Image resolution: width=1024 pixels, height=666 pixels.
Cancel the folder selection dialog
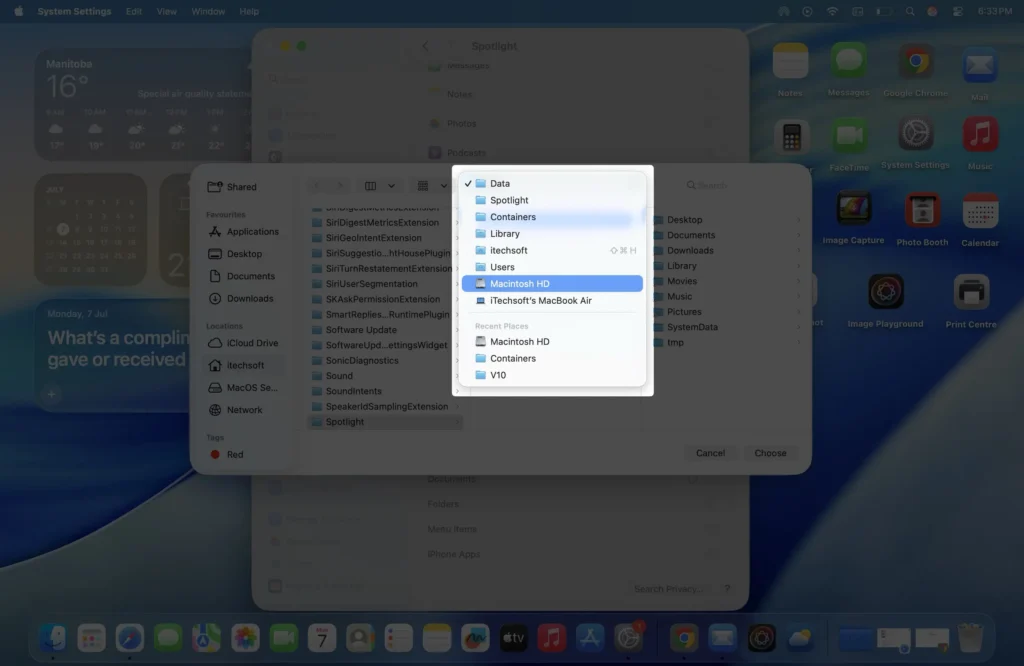click(710, 453)
